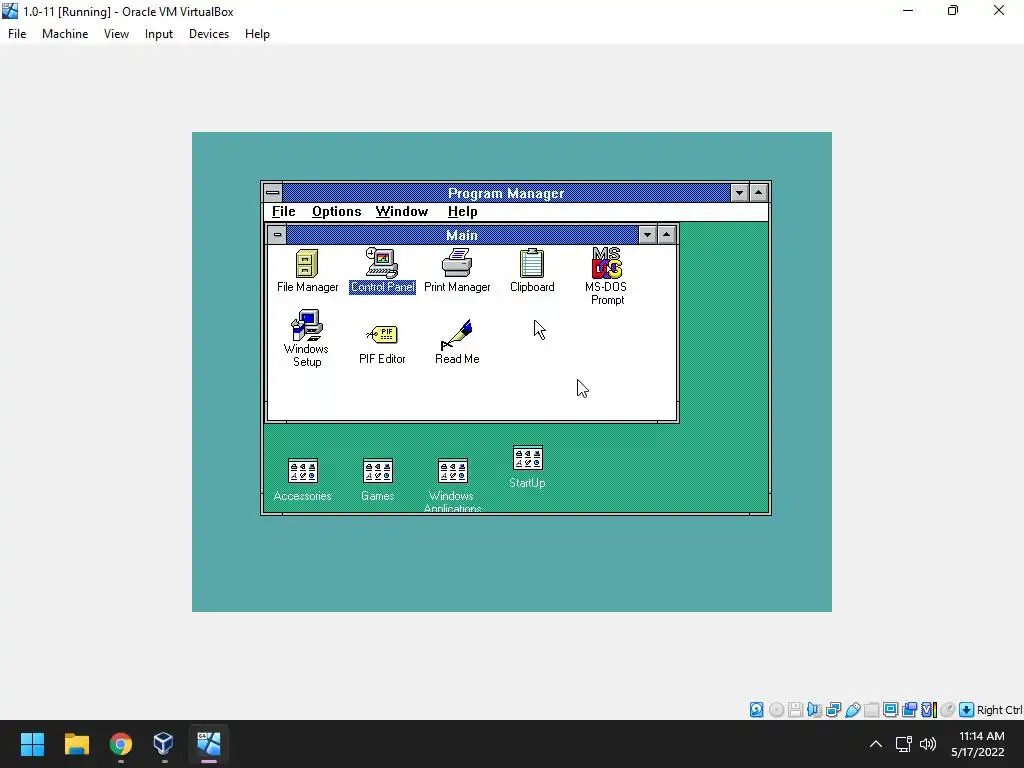Click the VirtualBox hard disk status icon
The width and height of the screenshot is (1024, 768).
tap(756, 710)
